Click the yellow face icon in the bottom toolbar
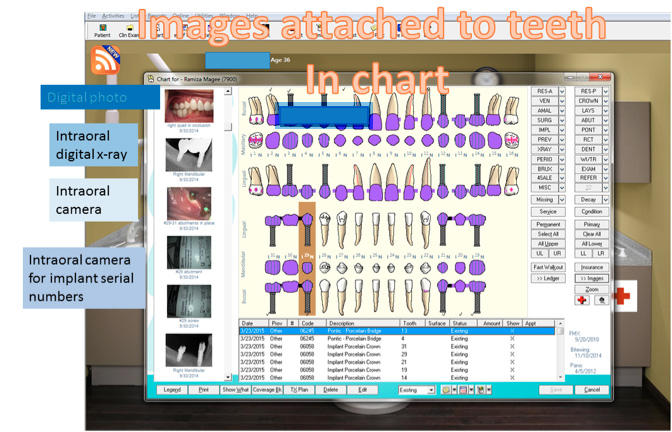 (446, 390)
